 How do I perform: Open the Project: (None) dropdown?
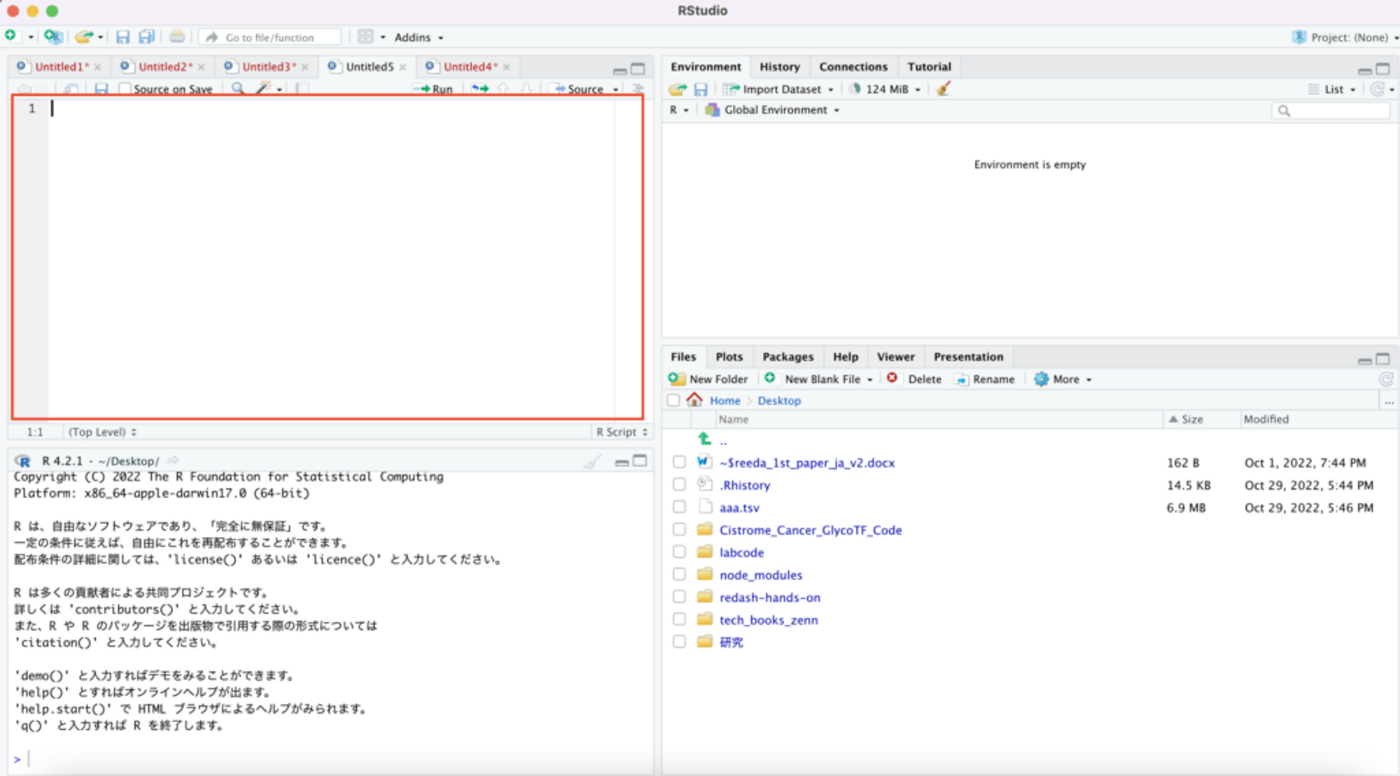coord(1345,37)
